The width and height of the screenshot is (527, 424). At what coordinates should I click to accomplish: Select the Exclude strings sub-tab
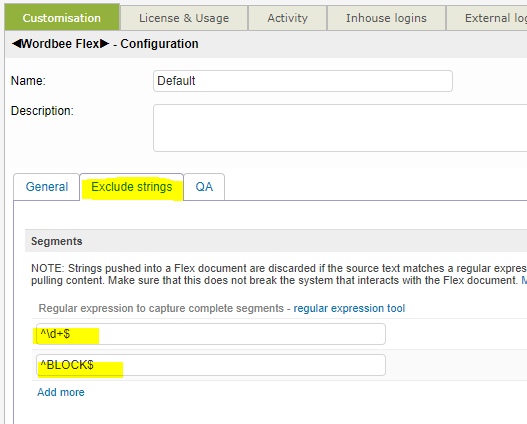(x=132, y=187)
